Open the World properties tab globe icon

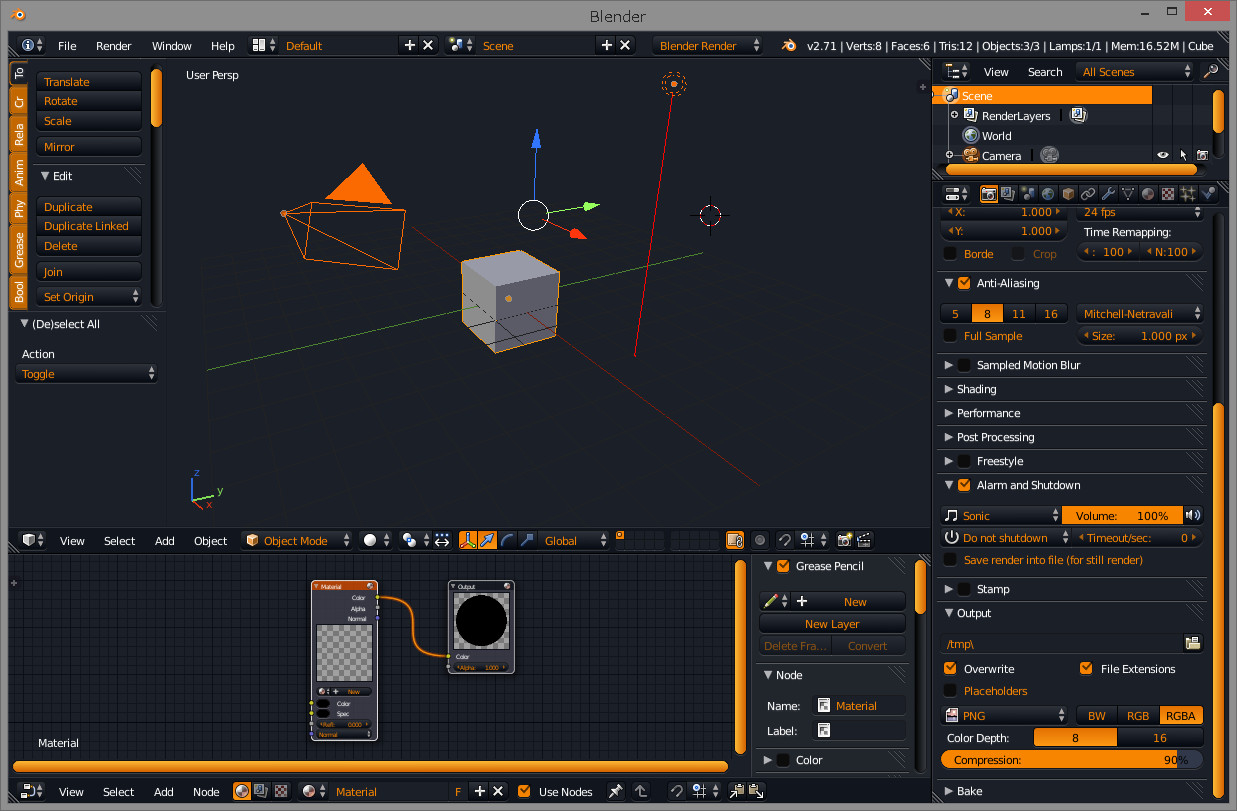click(x=1048, y=194)
